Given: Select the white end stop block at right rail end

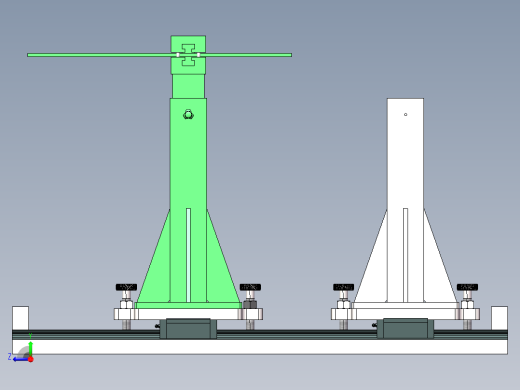Looking at the screenshot, I should [x=499, y=318].
